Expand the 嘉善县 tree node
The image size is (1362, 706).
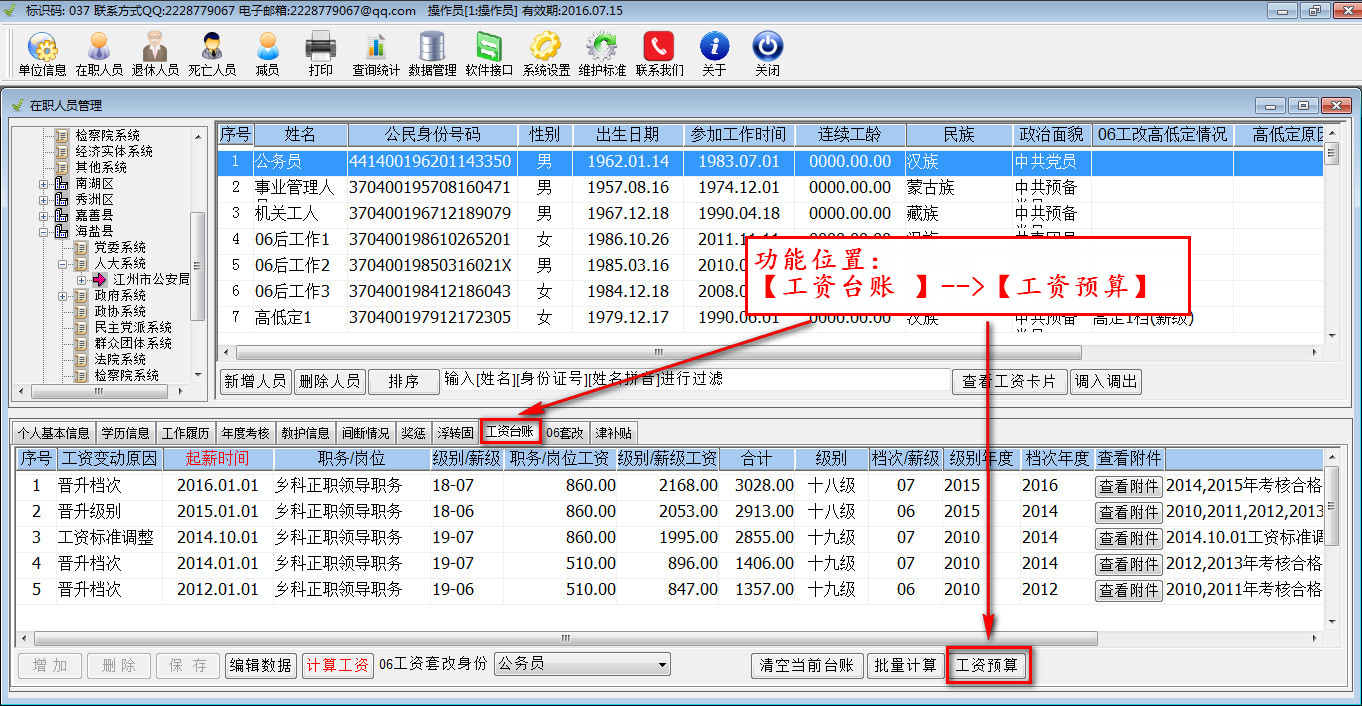pyautogui.click(x=44, y=216)
